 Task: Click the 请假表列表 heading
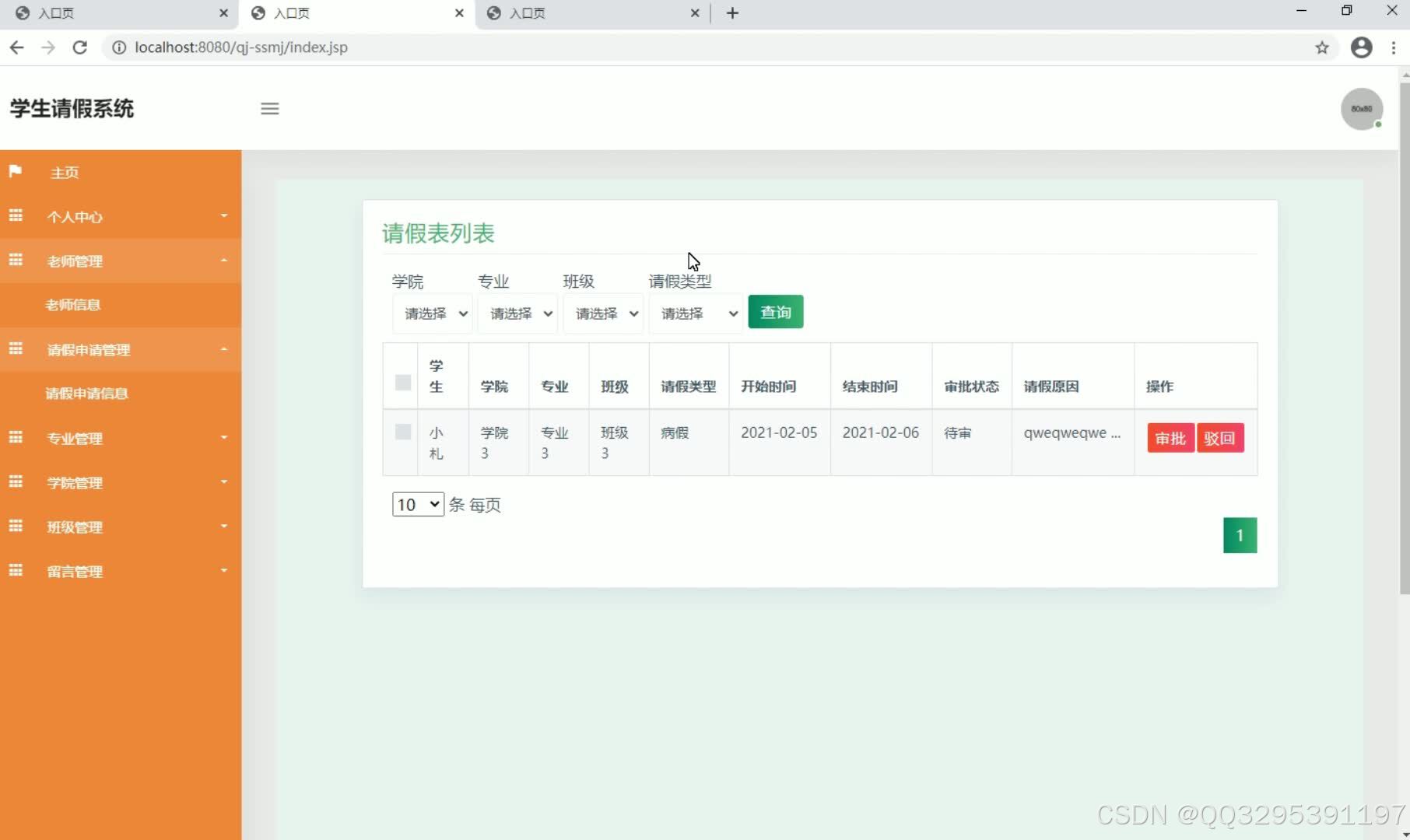coord(438,233)
